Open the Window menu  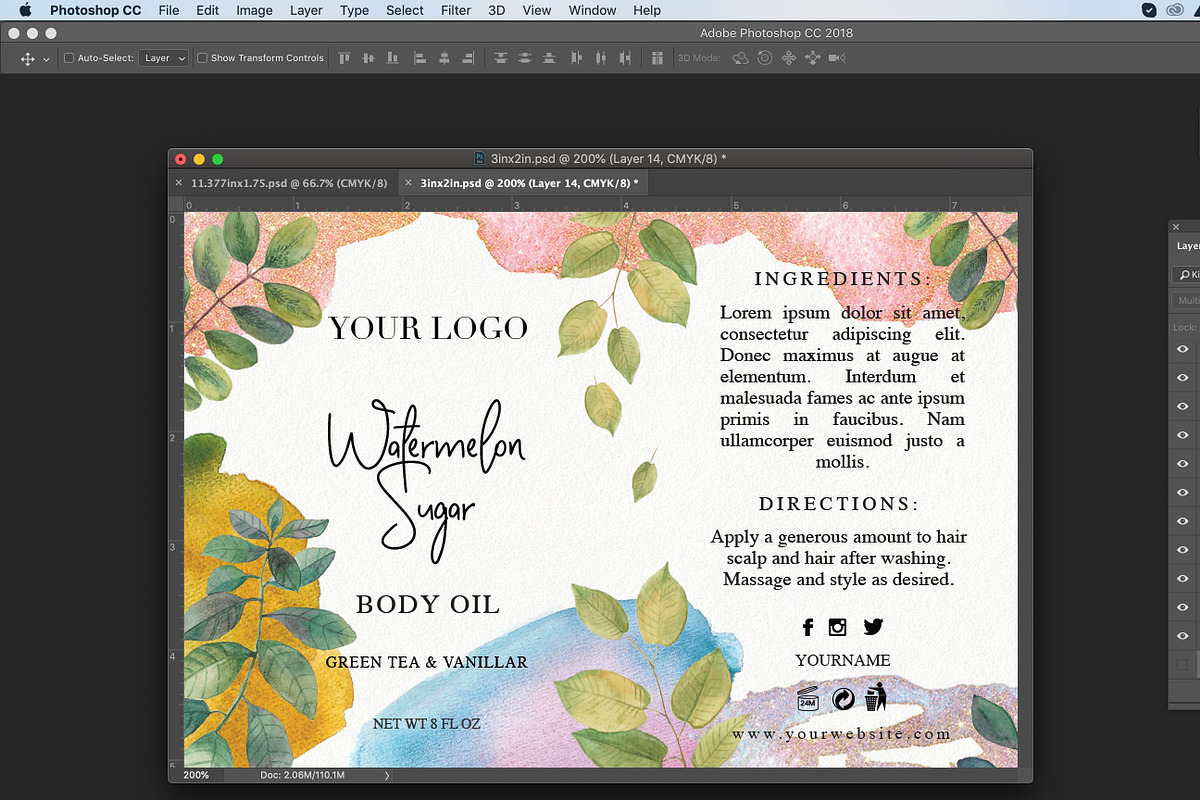592,10
